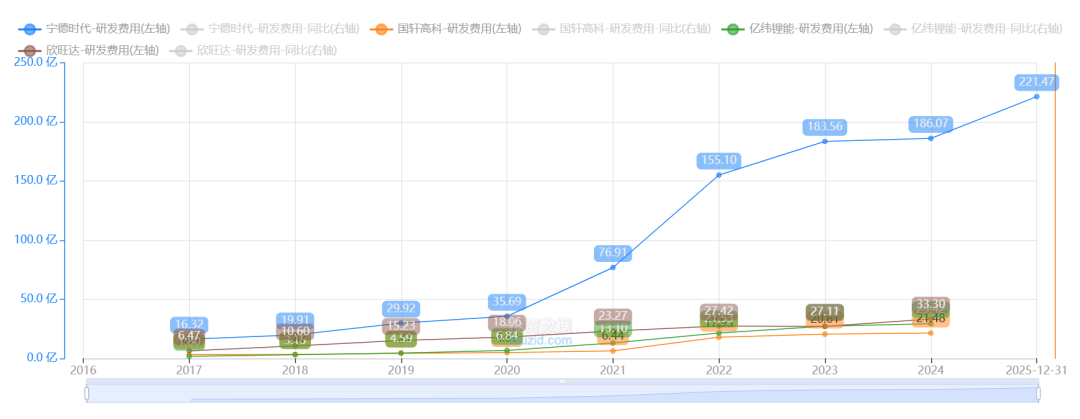Click the 33.30 label of 欣旺达 in 2024
This screenshot has width=1080, height=419.
[x=931, y=304]
